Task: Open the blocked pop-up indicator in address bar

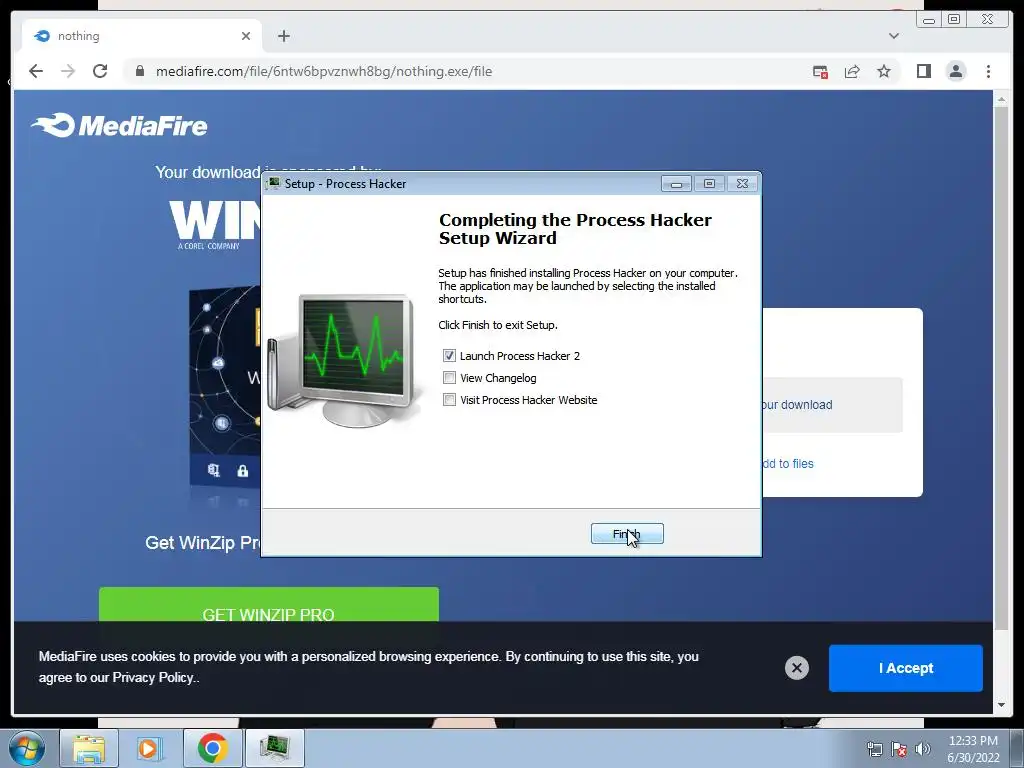Action: click(x=820, y=72)
